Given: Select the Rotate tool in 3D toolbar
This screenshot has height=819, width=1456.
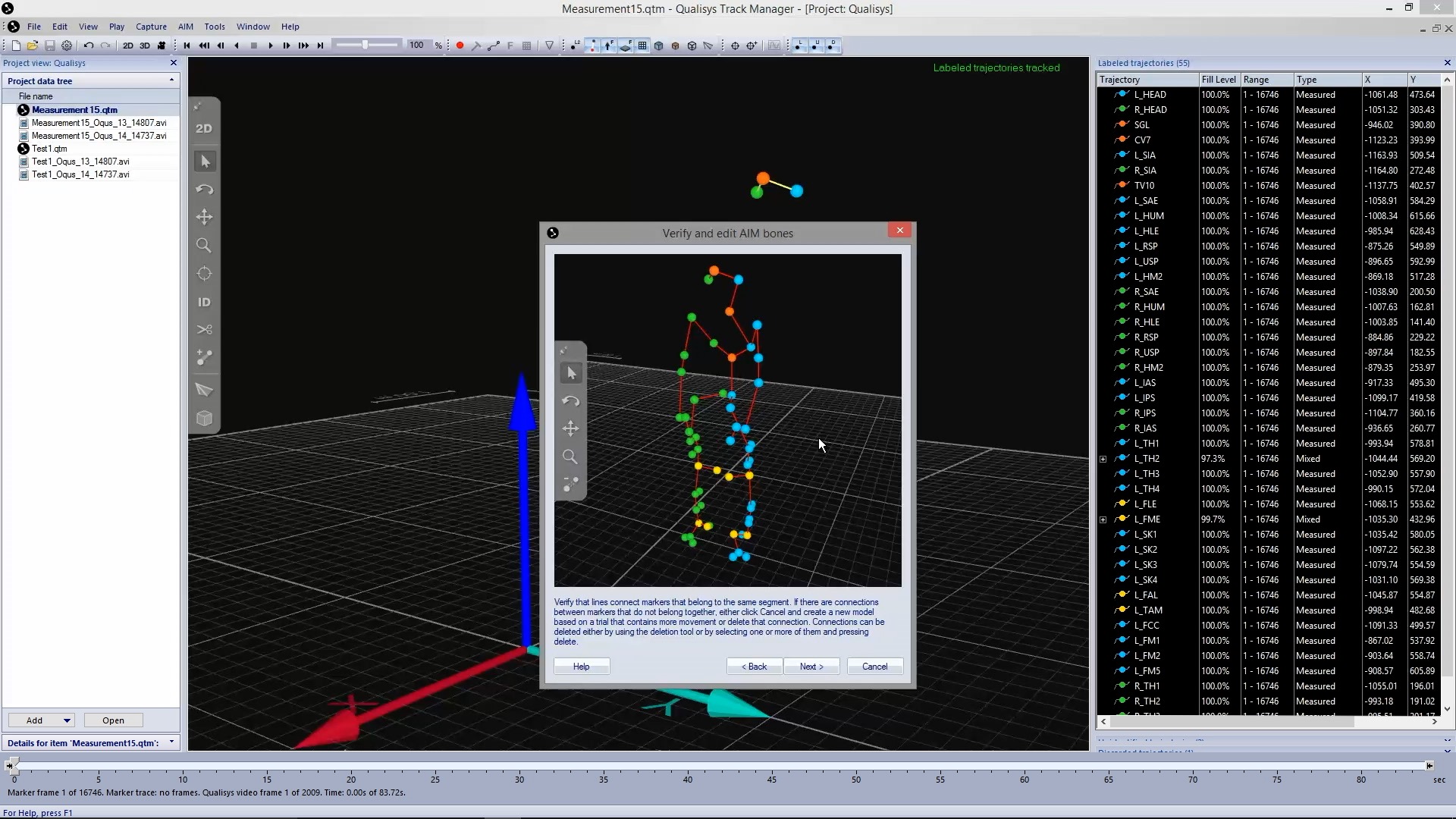Looking at the screenshot, I should pyautogui.click(x=204, y=190).
